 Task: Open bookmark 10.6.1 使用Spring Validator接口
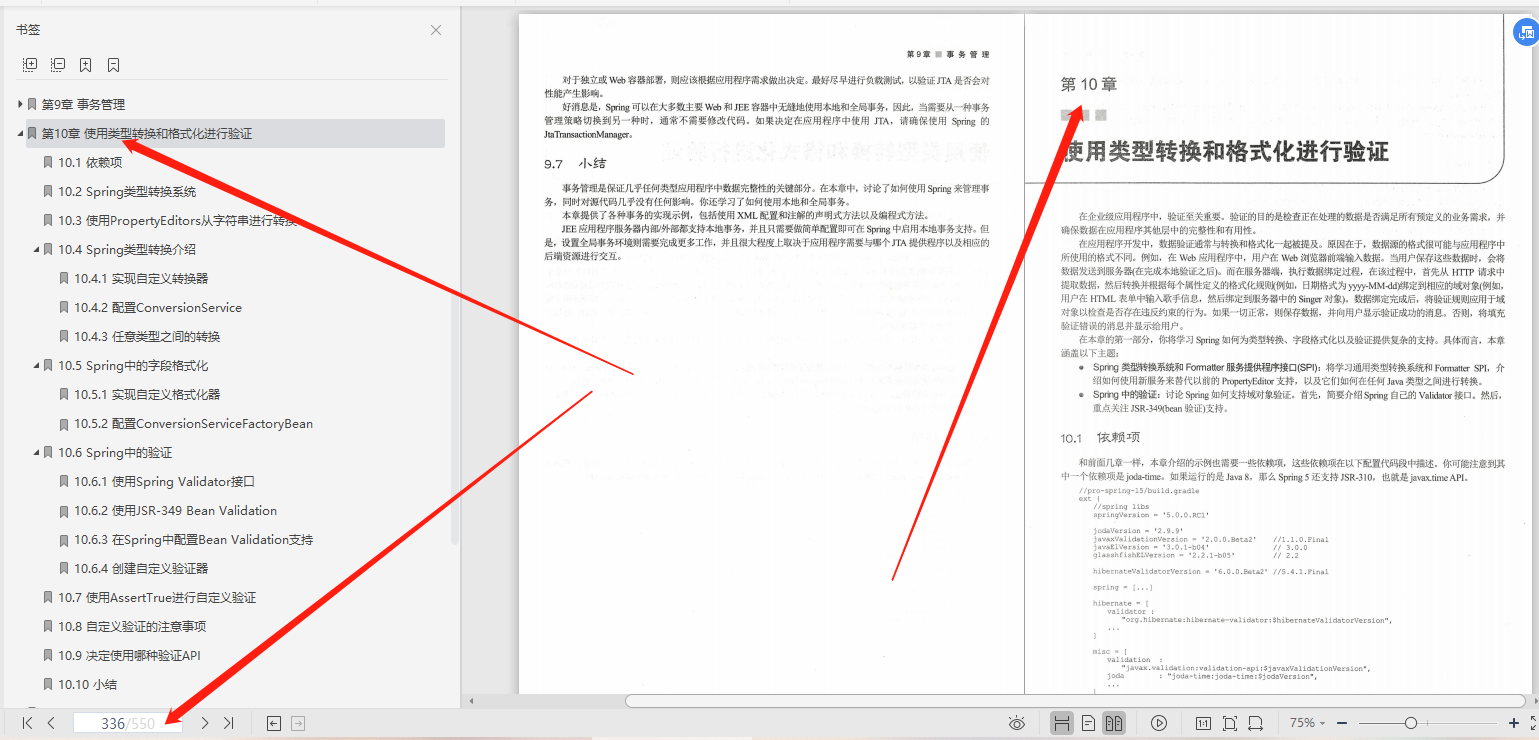(x=165, y=481)
